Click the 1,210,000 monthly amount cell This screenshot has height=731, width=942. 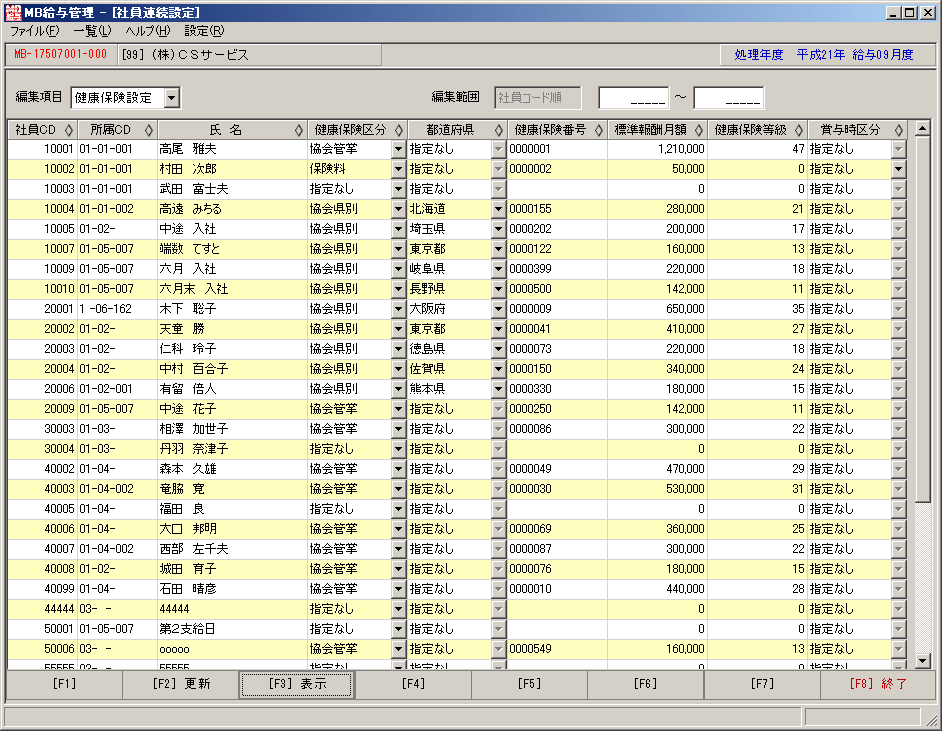coord(657,149)
